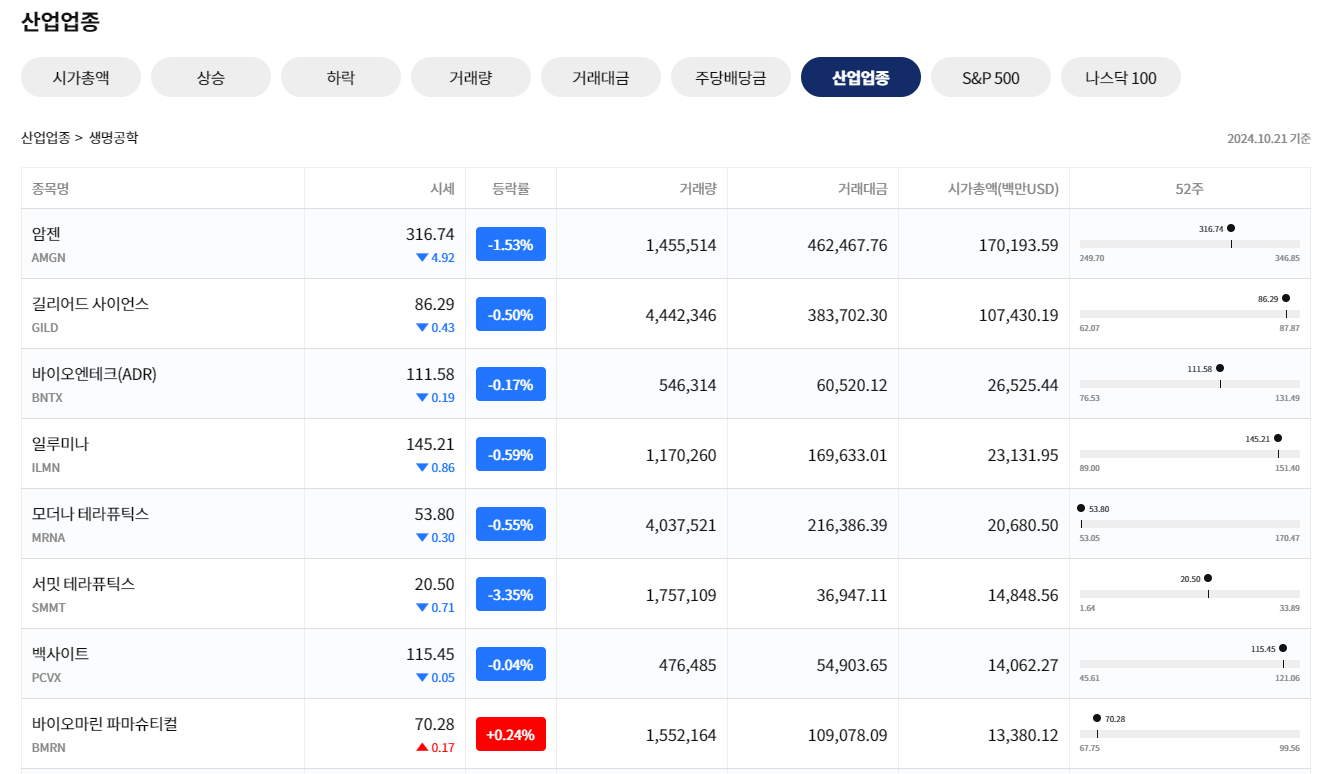The image size is (1327, 774).
Task: Open the 백사이트 stock link
Action: tap(60, 654)
